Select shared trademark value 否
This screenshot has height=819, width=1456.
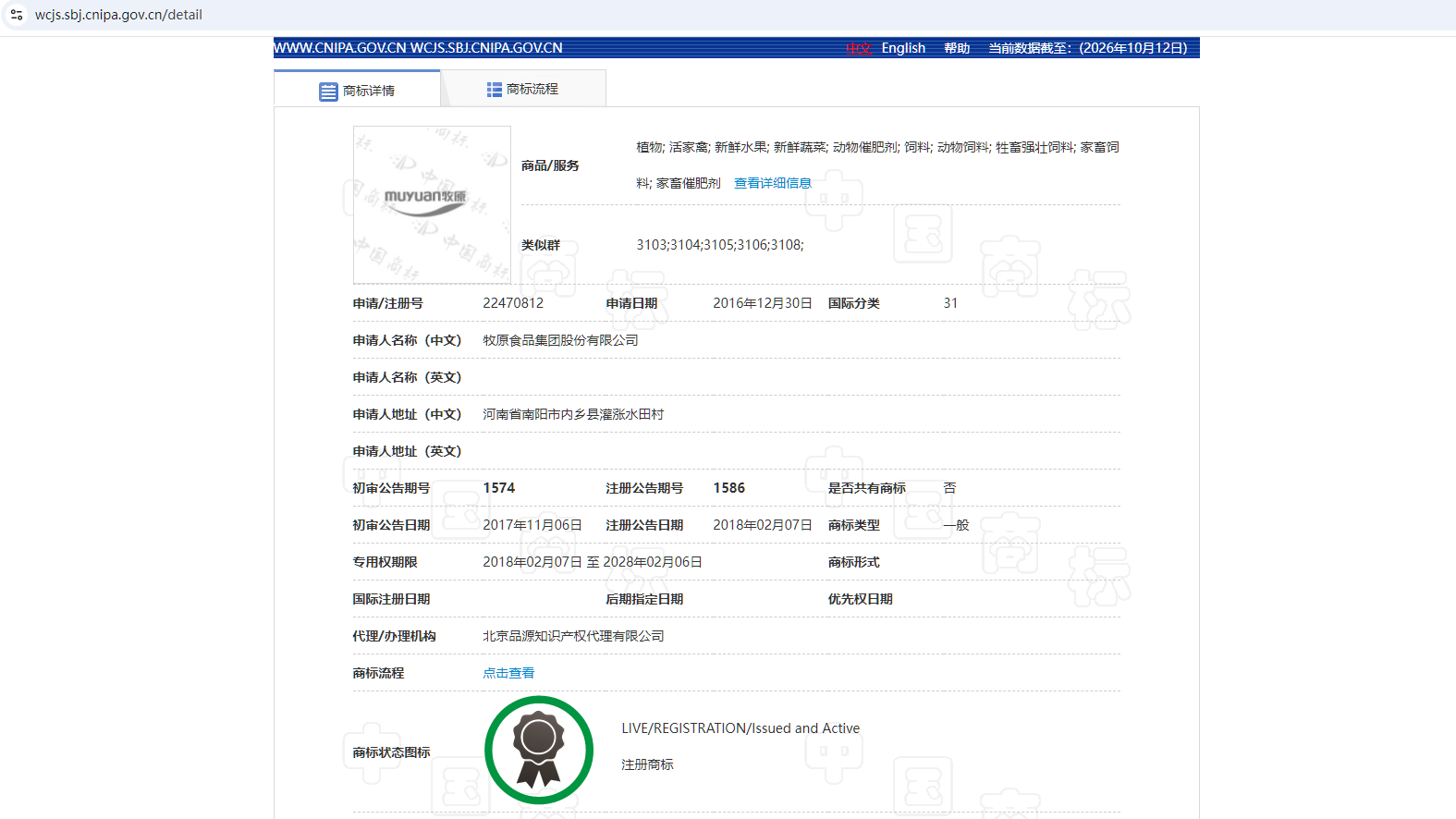(x=949, y=488)
